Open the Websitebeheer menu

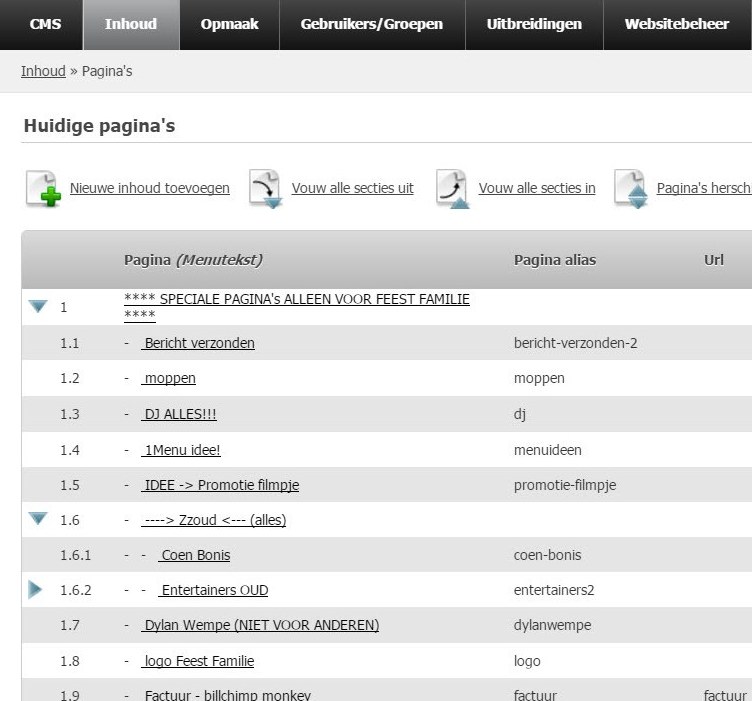676,24
